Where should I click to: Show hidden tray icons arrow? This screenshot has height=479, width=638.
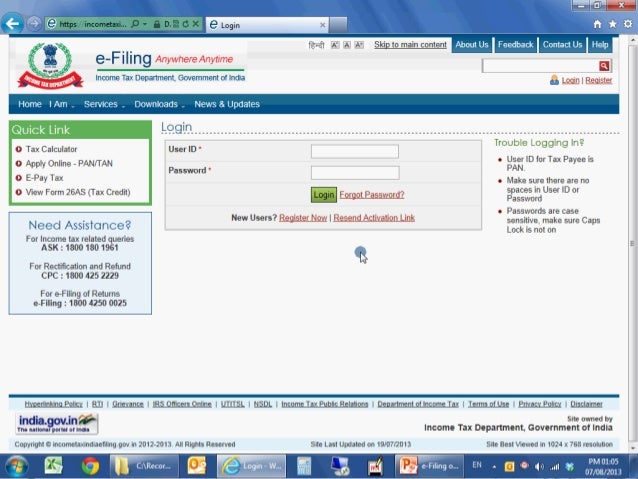494,467
